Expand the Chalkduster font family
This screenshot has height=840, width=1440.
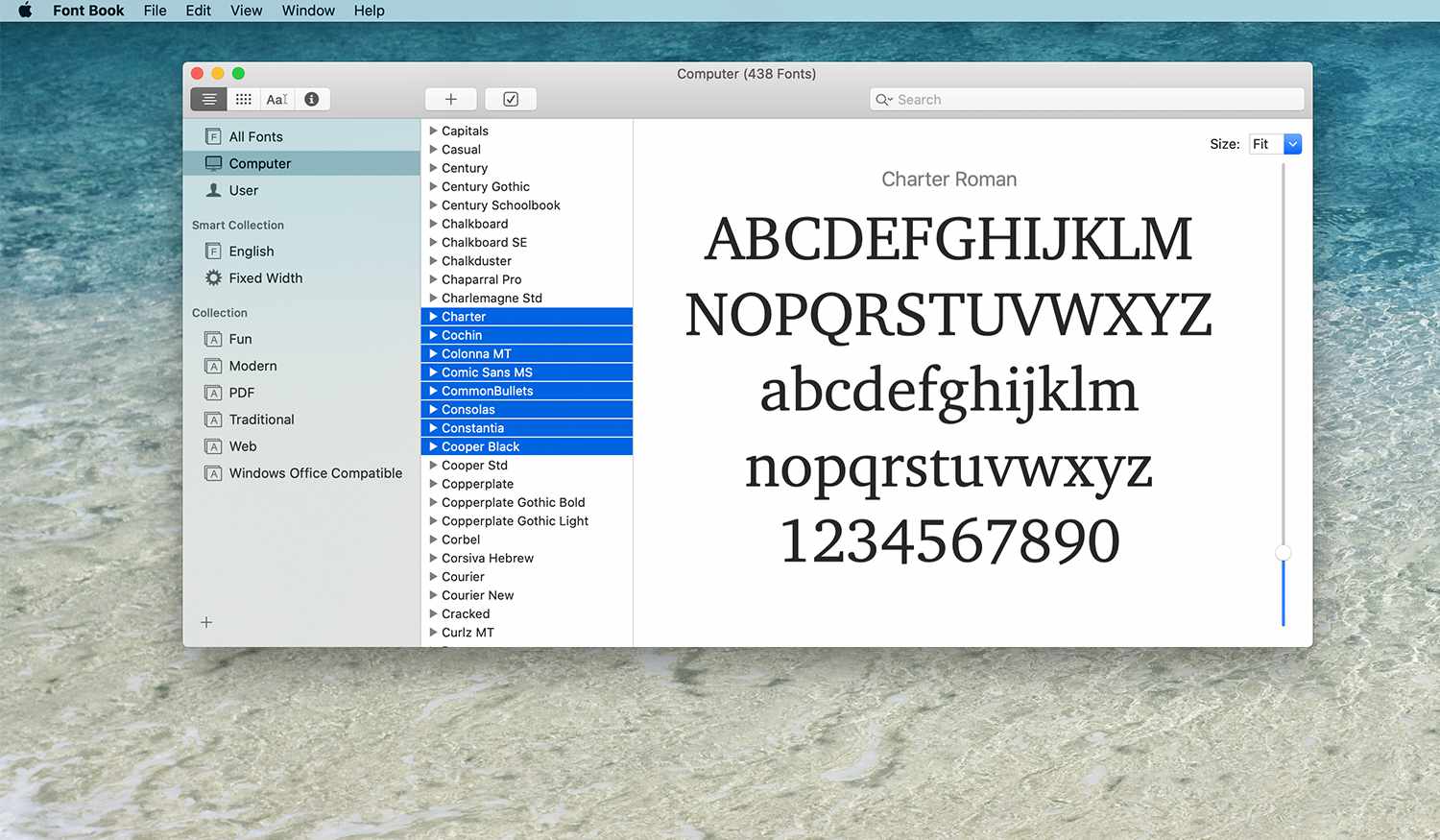433,260
